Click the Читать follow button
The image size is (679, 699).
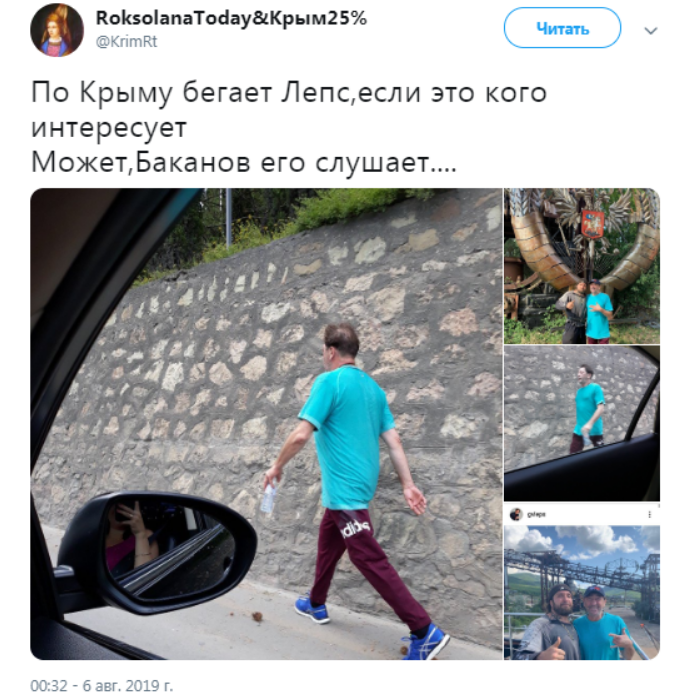(x=562, y=28)
